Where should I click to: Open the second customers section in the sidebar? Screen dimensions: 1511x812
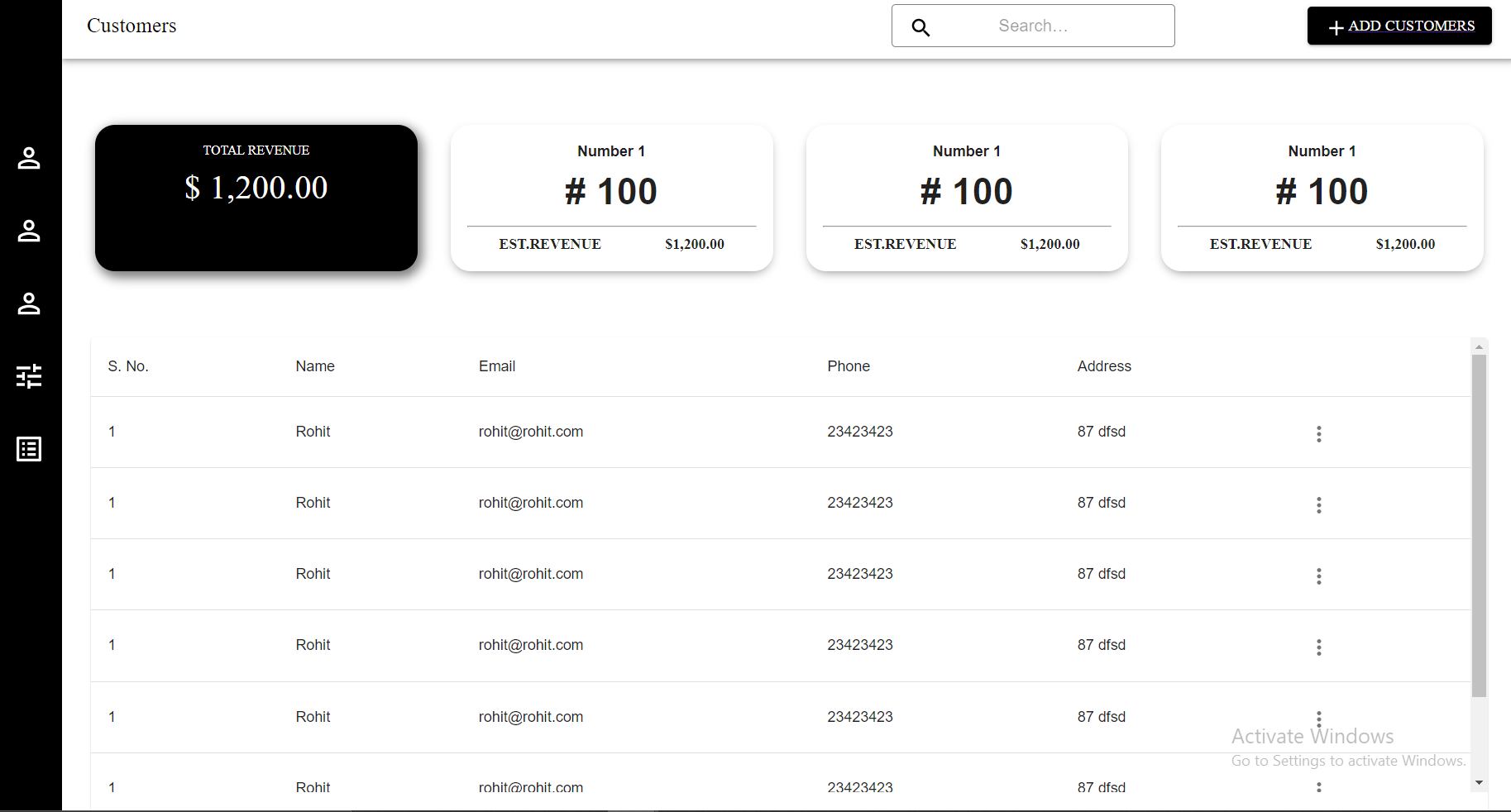tap(29, 231)
